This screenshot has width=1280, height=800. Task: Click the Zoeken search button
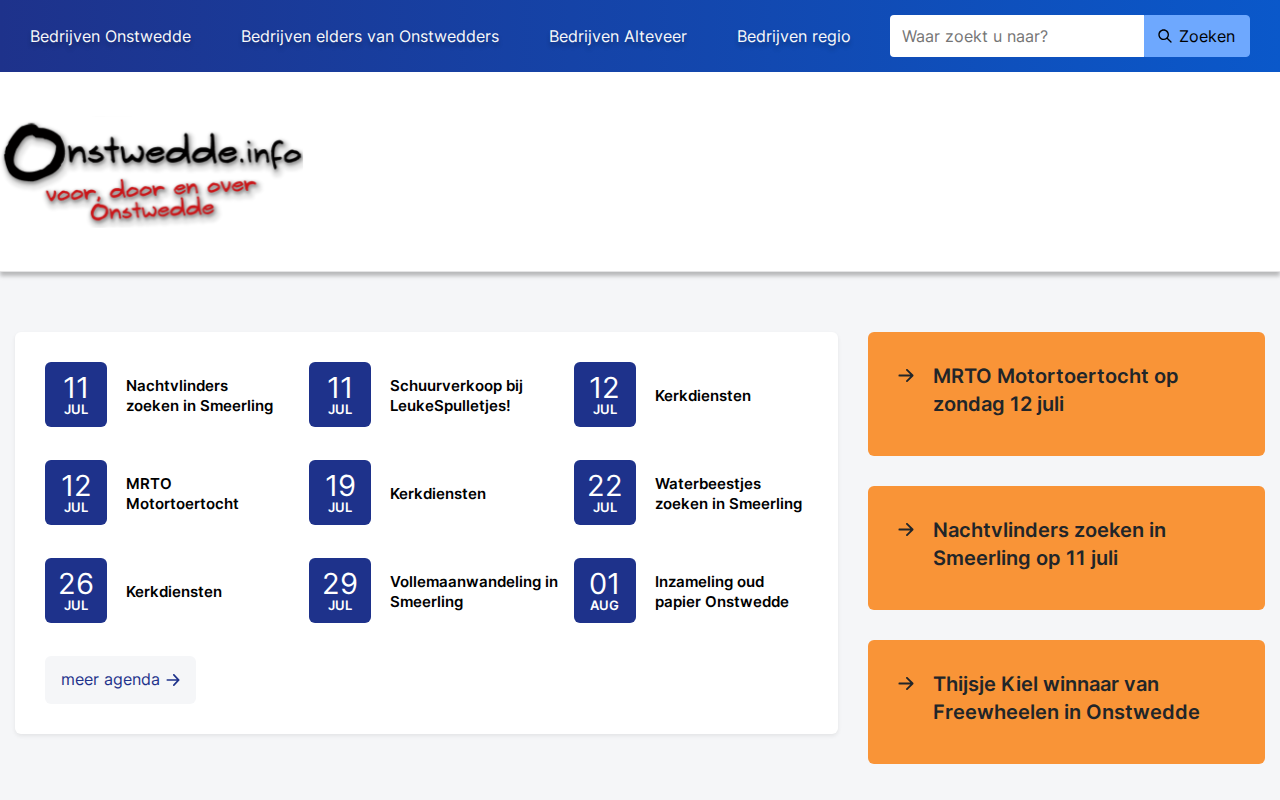click(x=1197, y=36)
